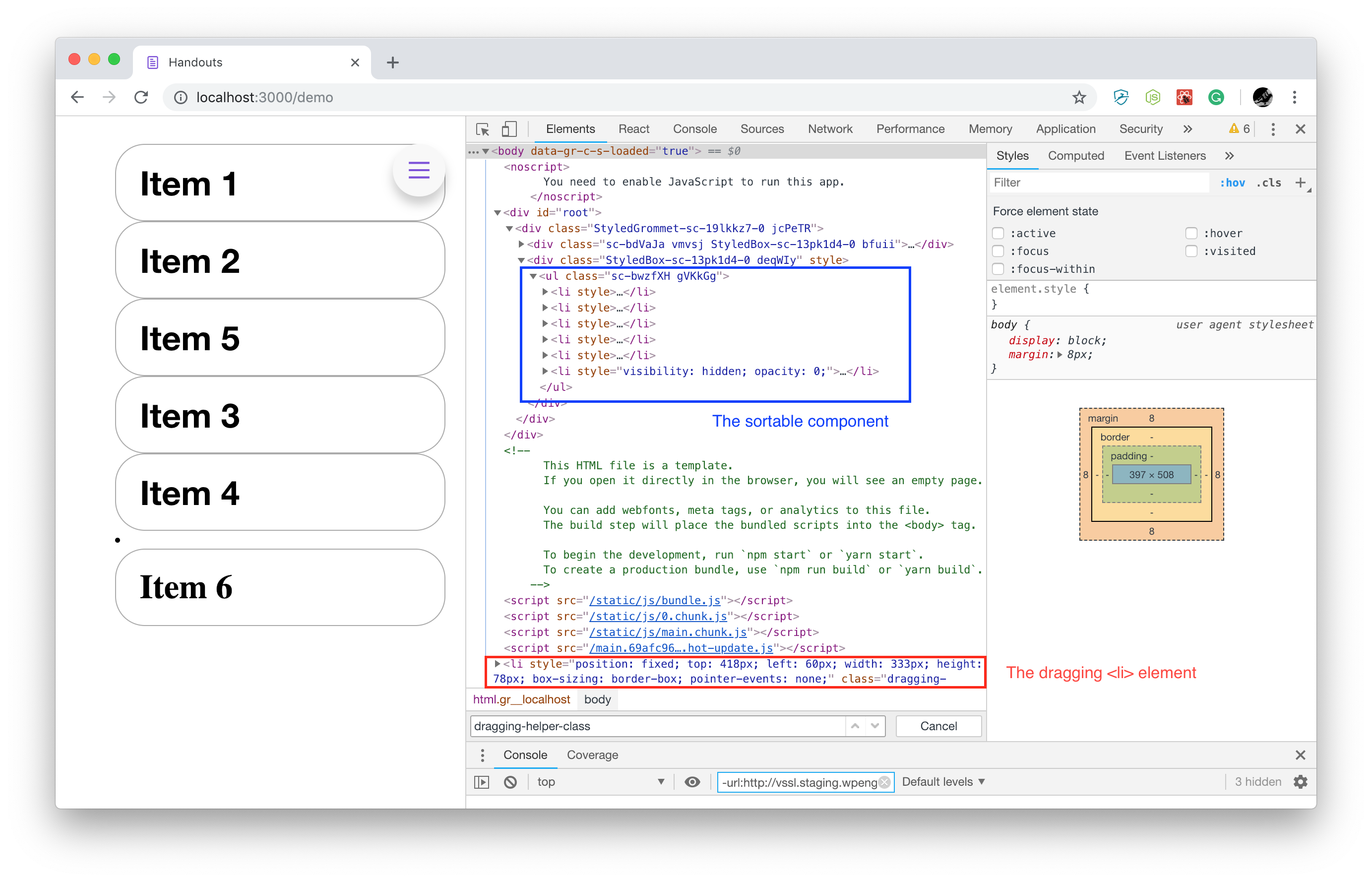This screenshot has height=882, width=1372.
Task: Open the Performance tab
Action: [910, 129]
